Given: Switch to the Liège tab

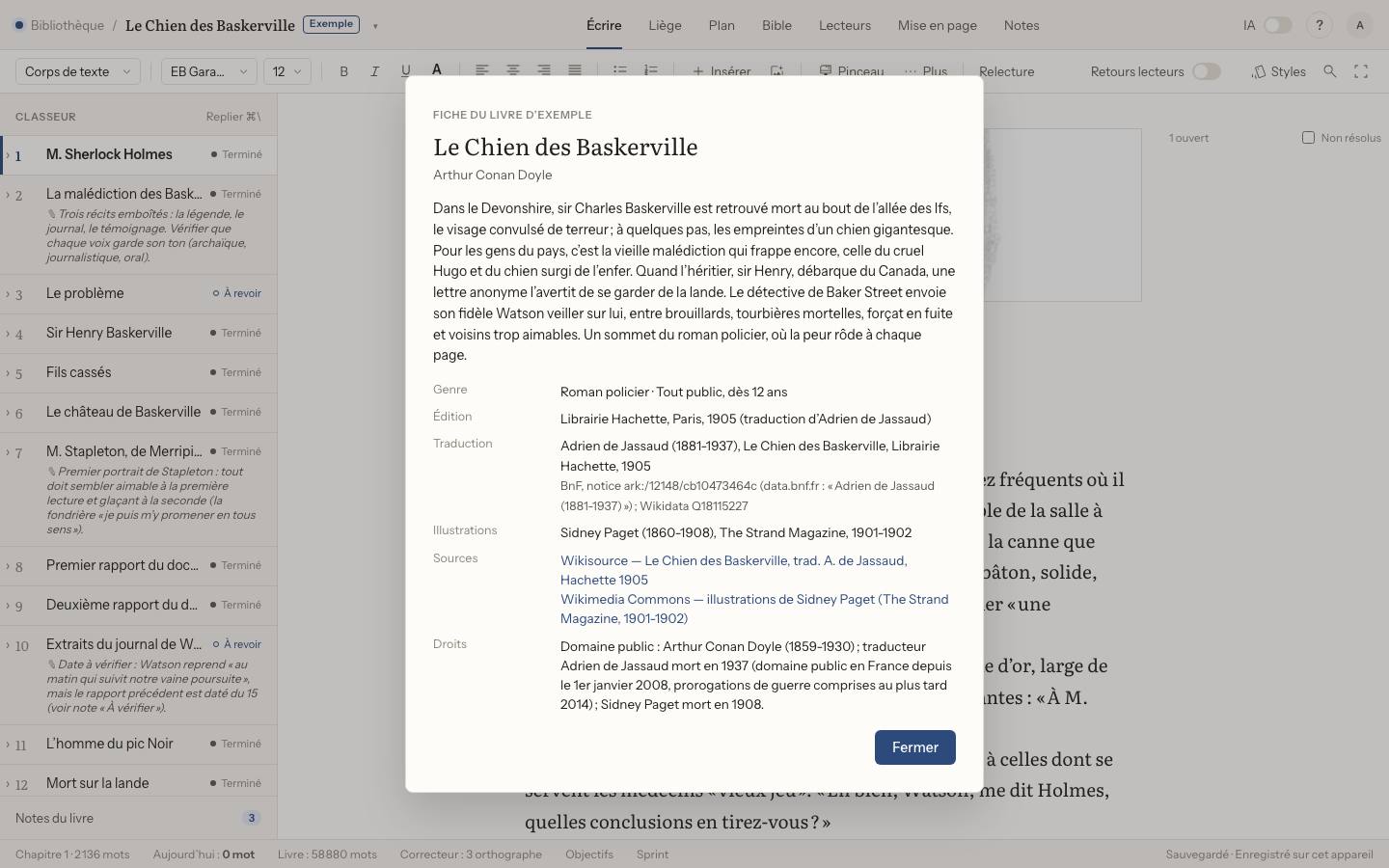Looking at the screenshot, I should [665, 25].
